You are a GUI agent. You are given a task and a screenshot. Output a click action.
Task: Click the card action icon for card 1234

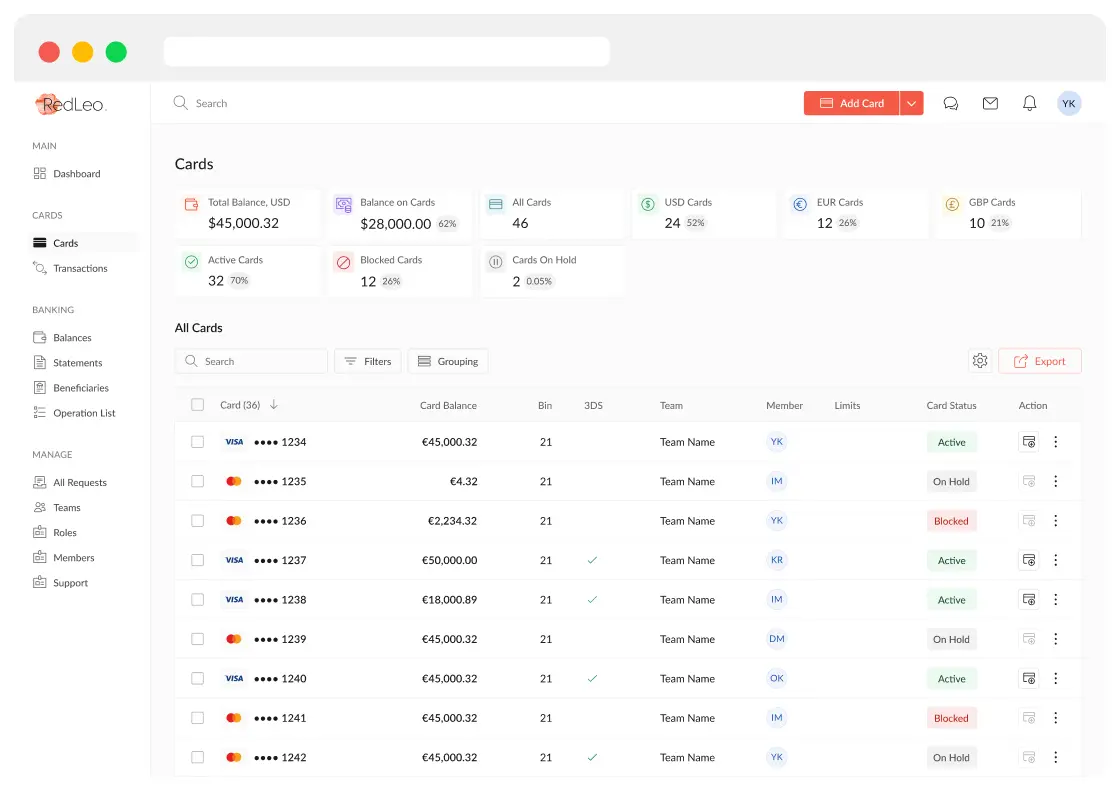[1029, 442]
